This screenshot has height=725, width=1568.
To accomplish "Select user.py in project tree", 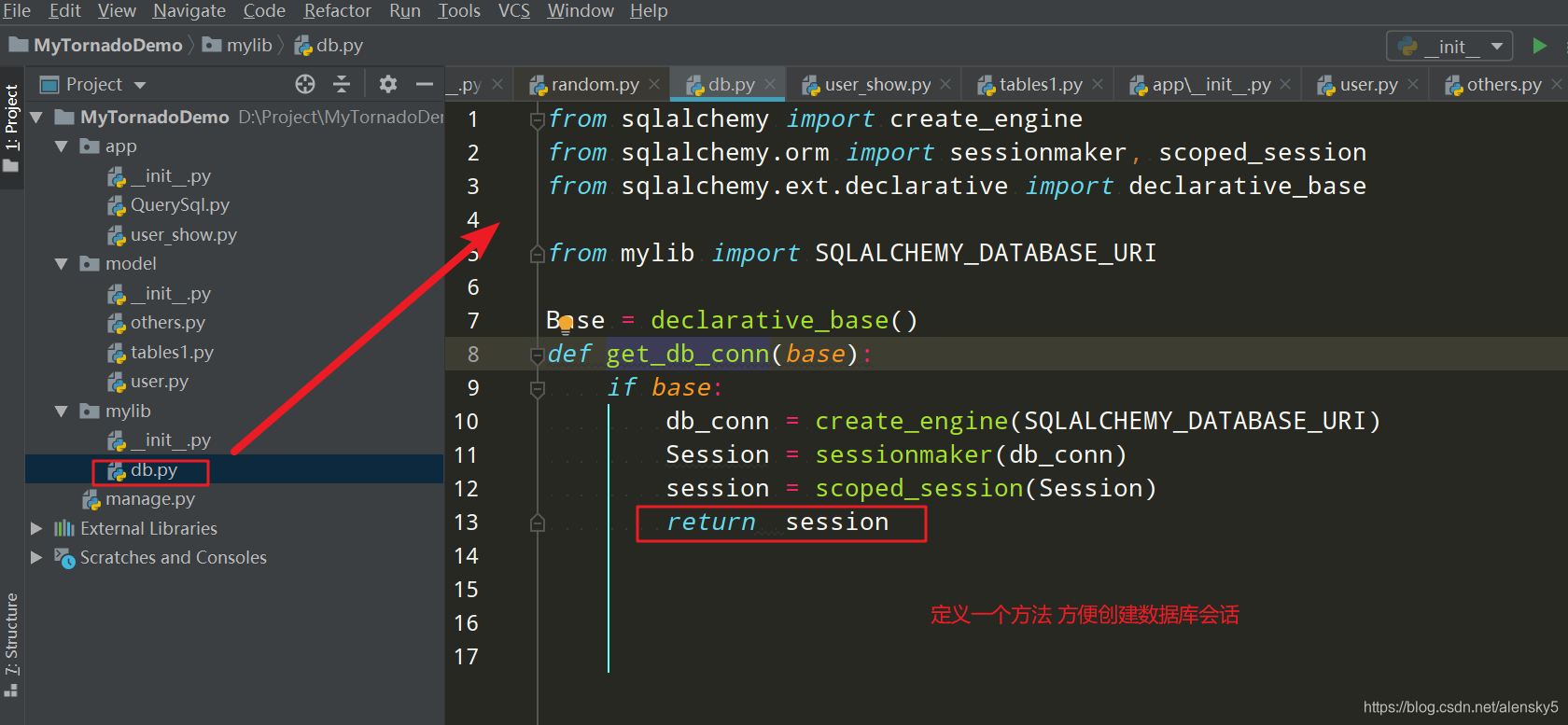I will pos(147,382).
